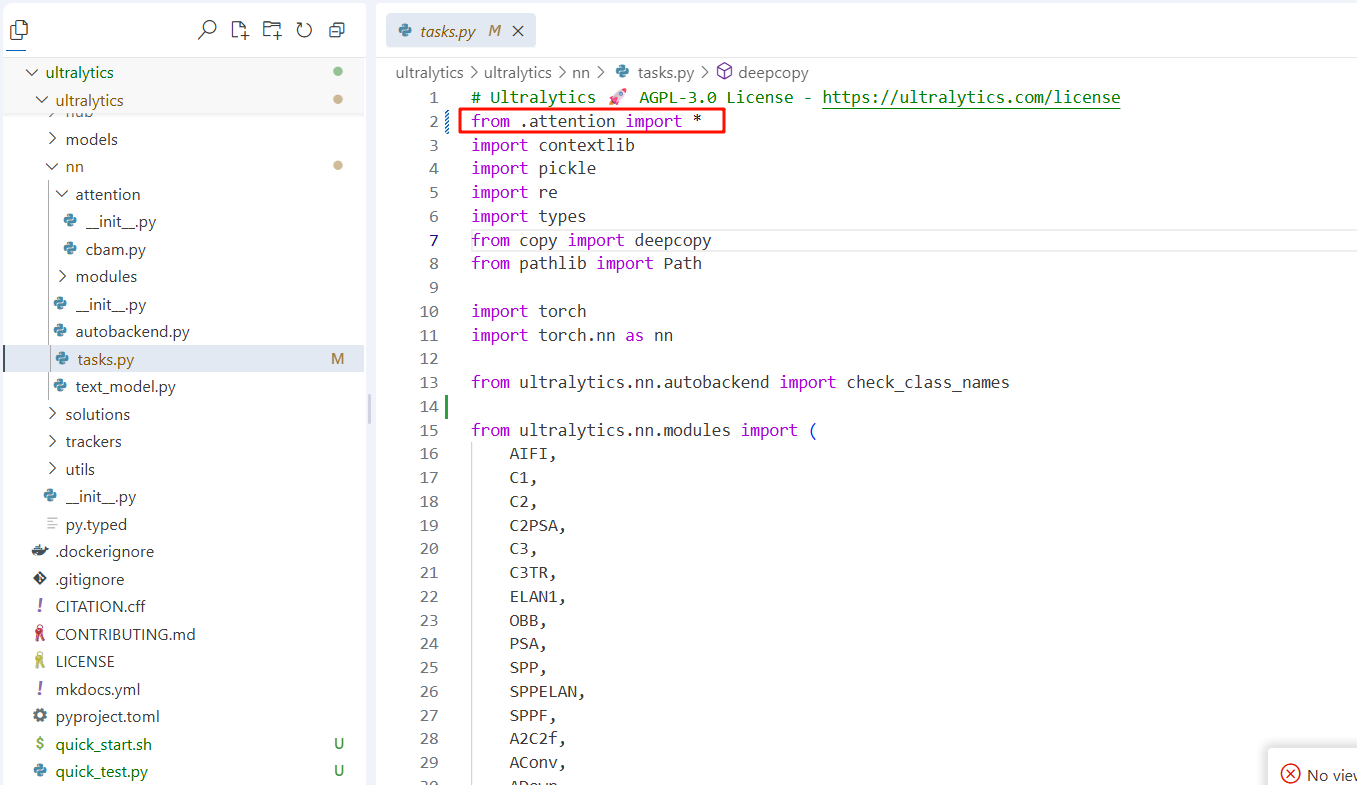Create a new file with toolbar icon
The image size is (1357, 785).
click(240, 30)
